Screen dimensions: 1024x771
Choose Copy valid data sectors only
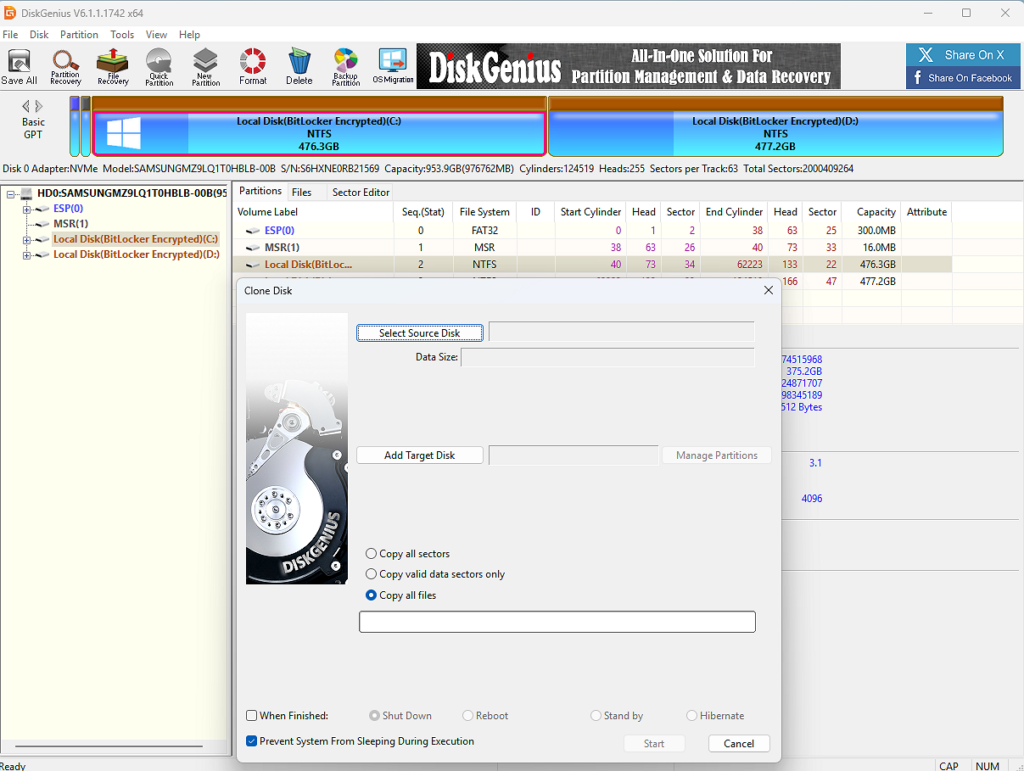[x=372, y=575]
